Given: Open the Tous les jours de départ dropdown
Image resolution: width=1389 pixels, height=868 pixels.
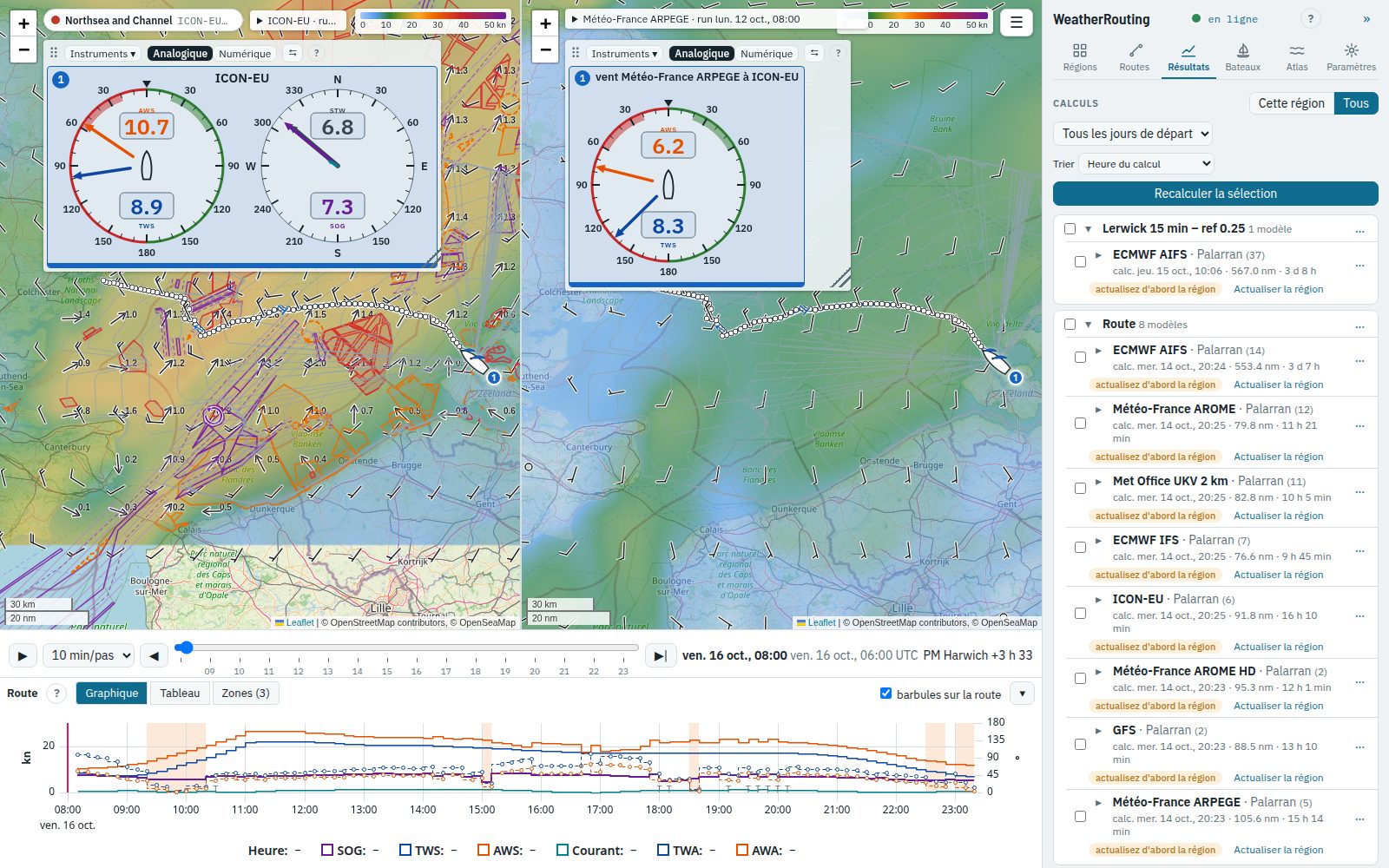Looking at the screenshot, I should point(1133,134).
